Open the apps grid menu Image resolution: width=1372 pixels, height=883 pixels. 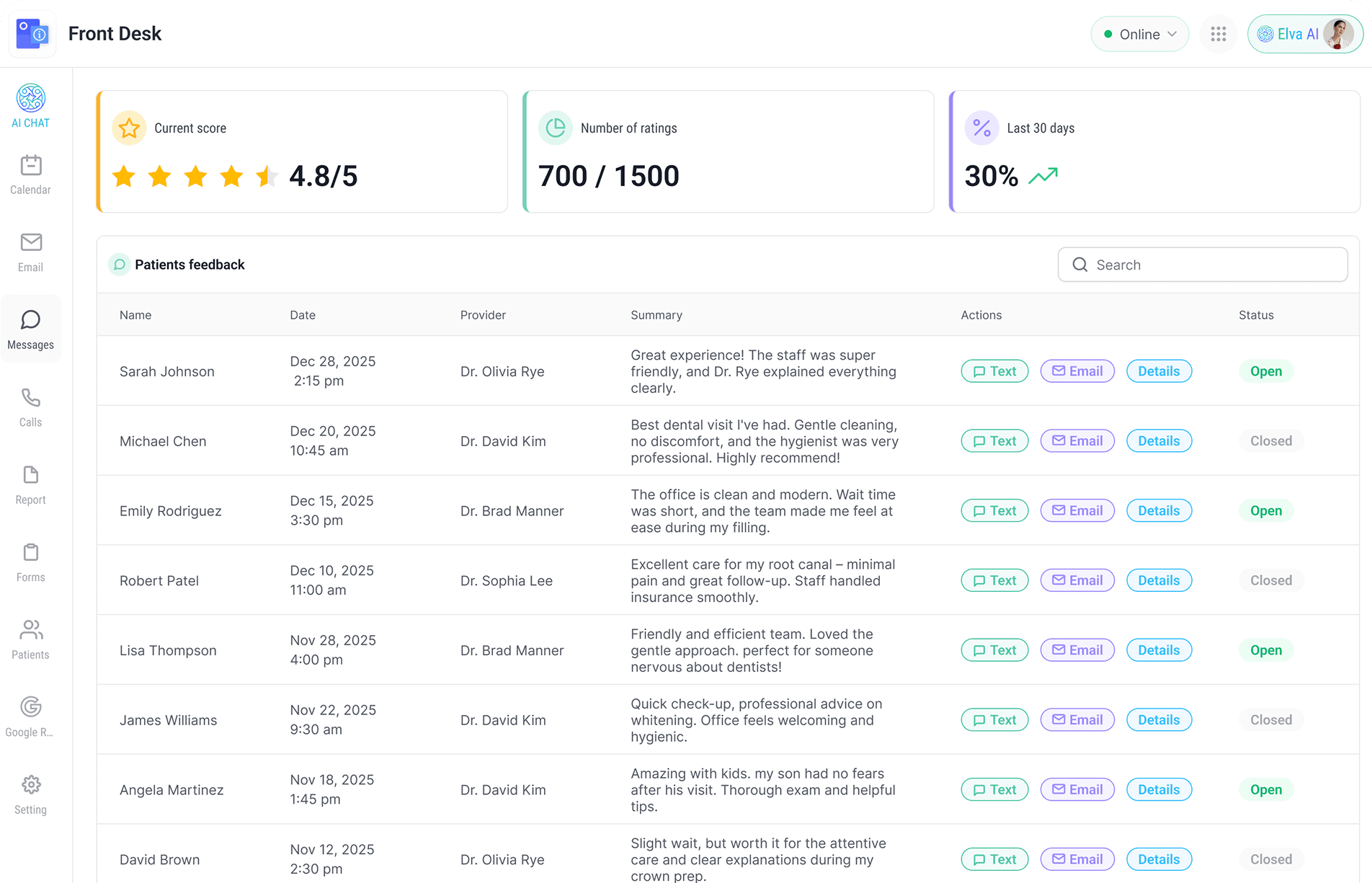(1218, 34)
